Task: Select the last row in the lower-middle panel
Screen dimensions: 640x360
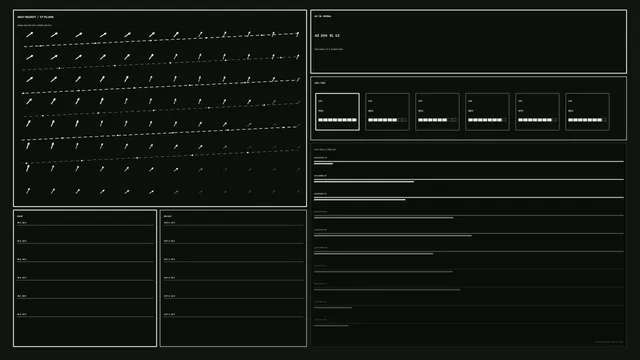Action: pyautogui.click(x=233, y=315)
